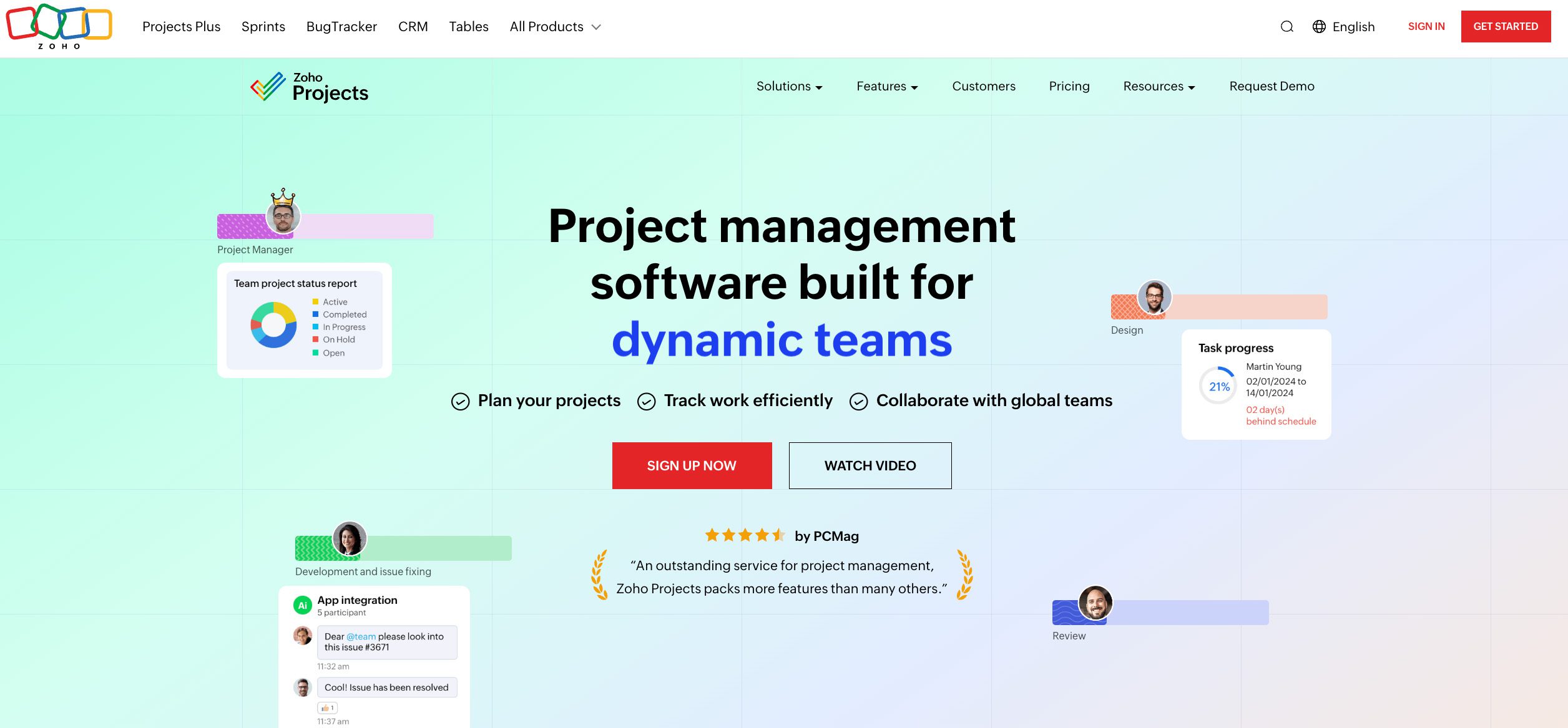Click the blue Review progress bar
Screen dimensions: 1568x728
point(1160,613)
